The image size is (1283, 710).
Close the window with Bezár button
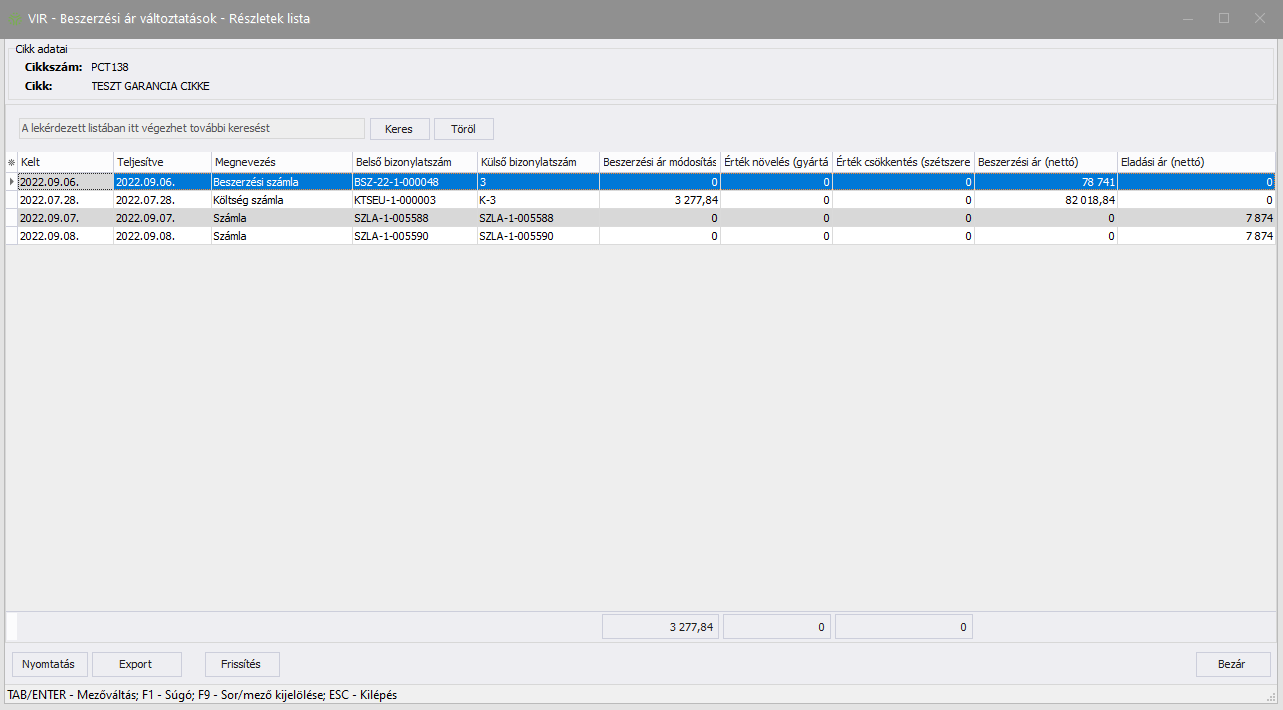[1233, 664]
